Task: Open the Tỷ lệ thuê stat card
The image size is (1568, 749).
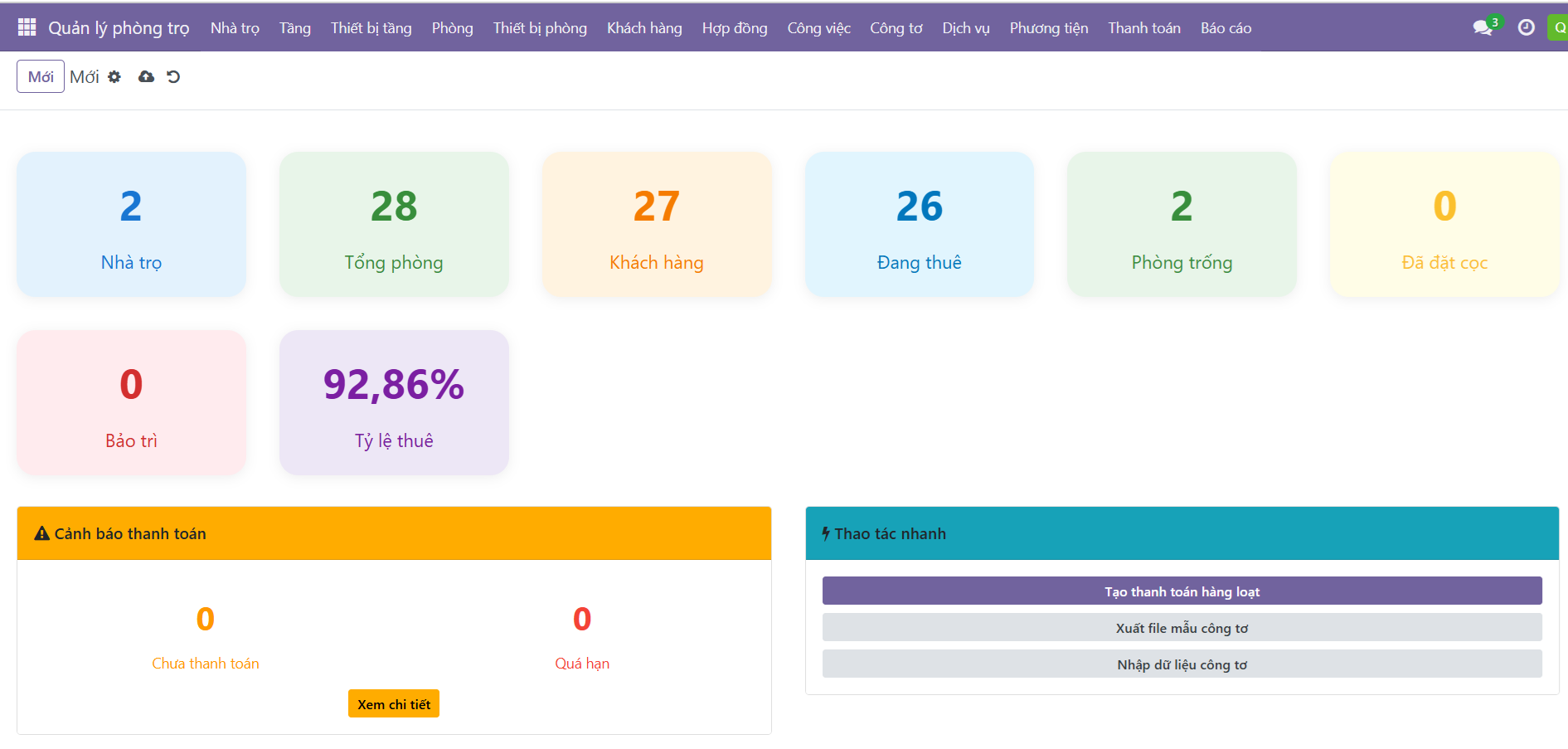Action: point(394,402)
